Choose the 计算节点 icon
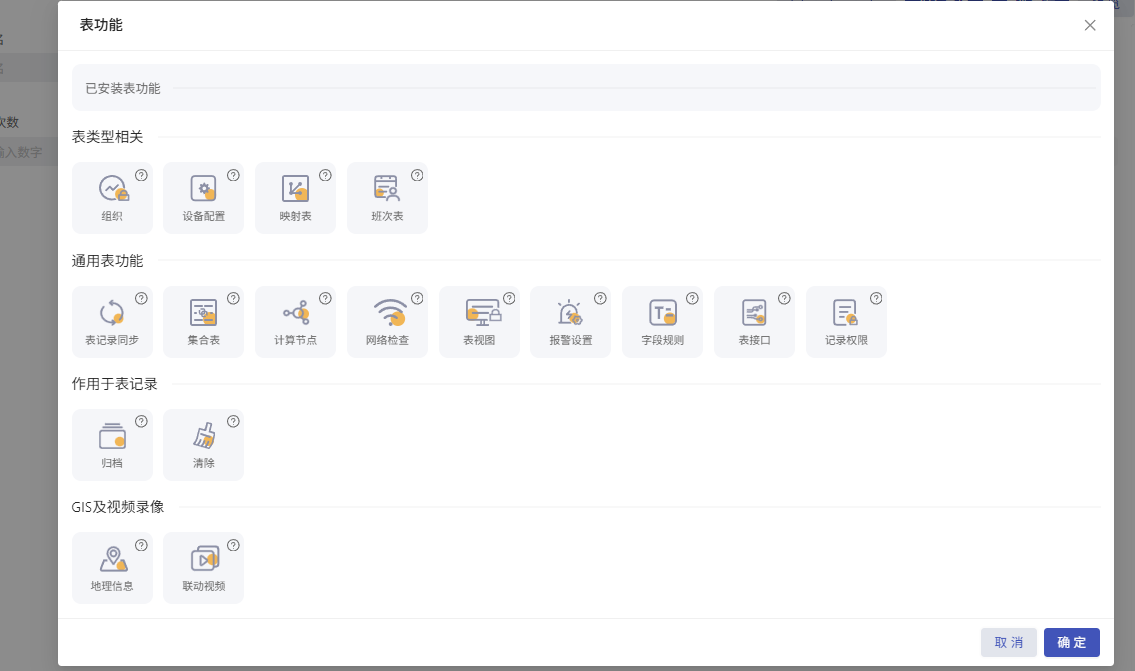Viewport: 1135px width, 671px height. (296, 313)
